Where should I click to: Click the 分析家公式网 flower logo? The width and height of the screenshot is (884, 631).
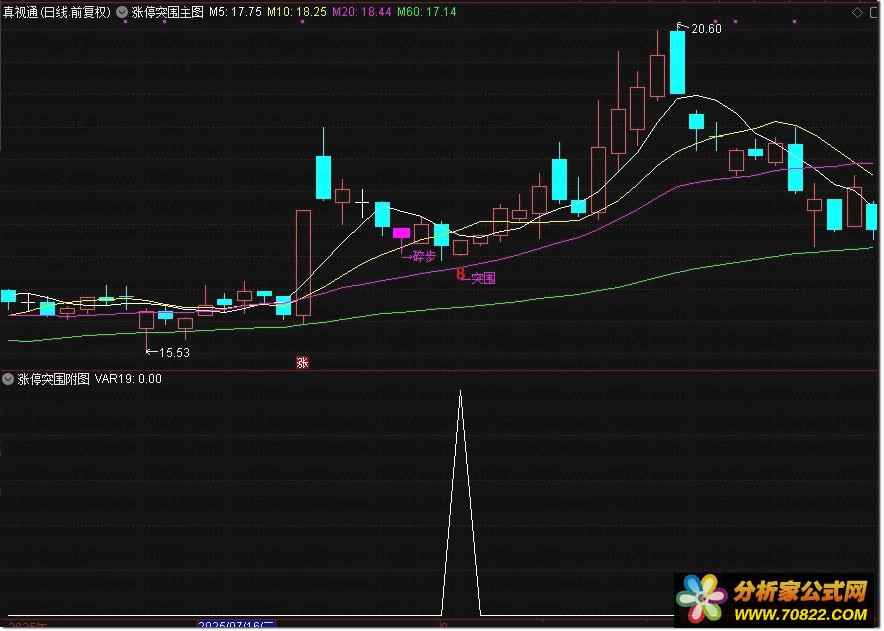coord(701,598)
